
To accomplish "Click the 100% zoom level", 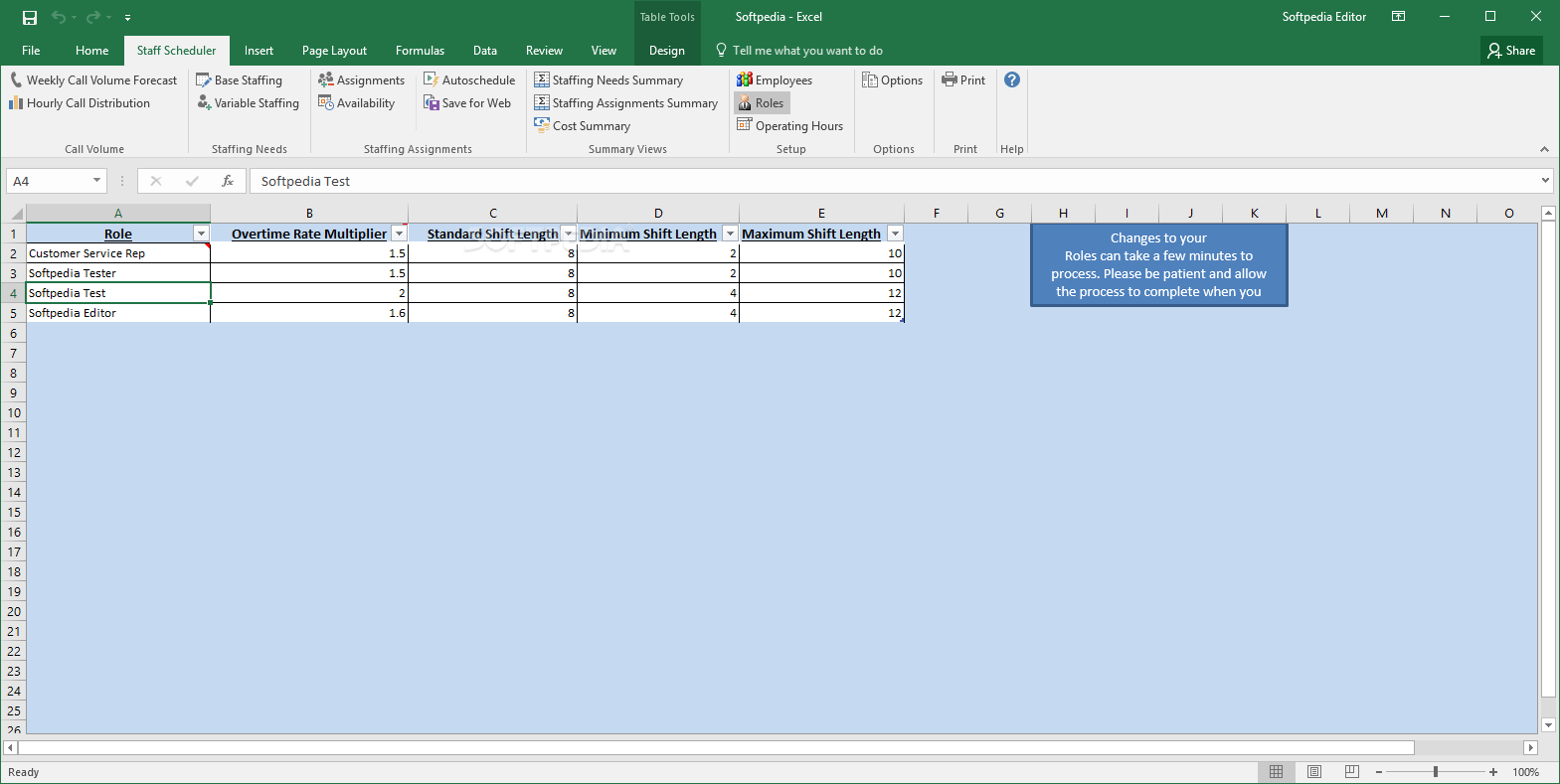I will (1526, 772).
